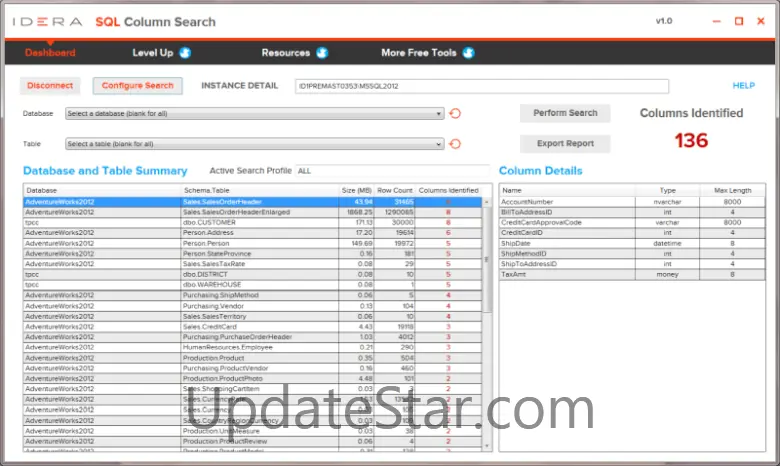The image size is (780, 466).
Task: Select the HumanResources.Employee row
Action: tap(253, 347)
